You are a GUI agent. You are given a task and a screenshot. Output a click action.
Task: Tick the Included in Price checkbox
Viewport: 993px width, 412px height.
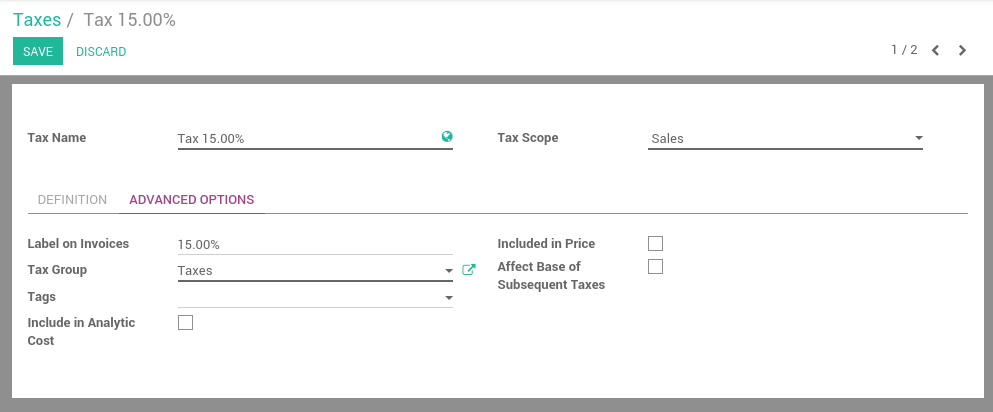[x=656, y=243]
